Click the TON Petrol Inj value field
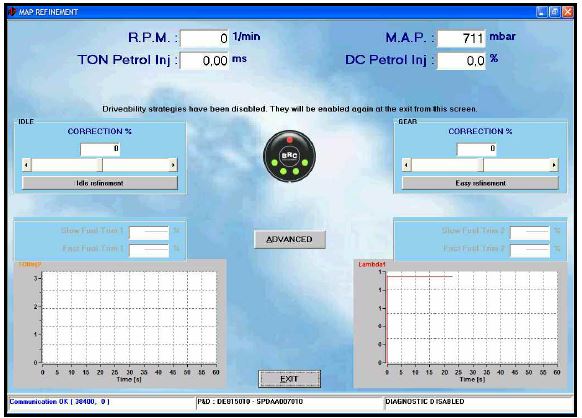The height and width of the screenshot is (418, 582). pos(204,61)
